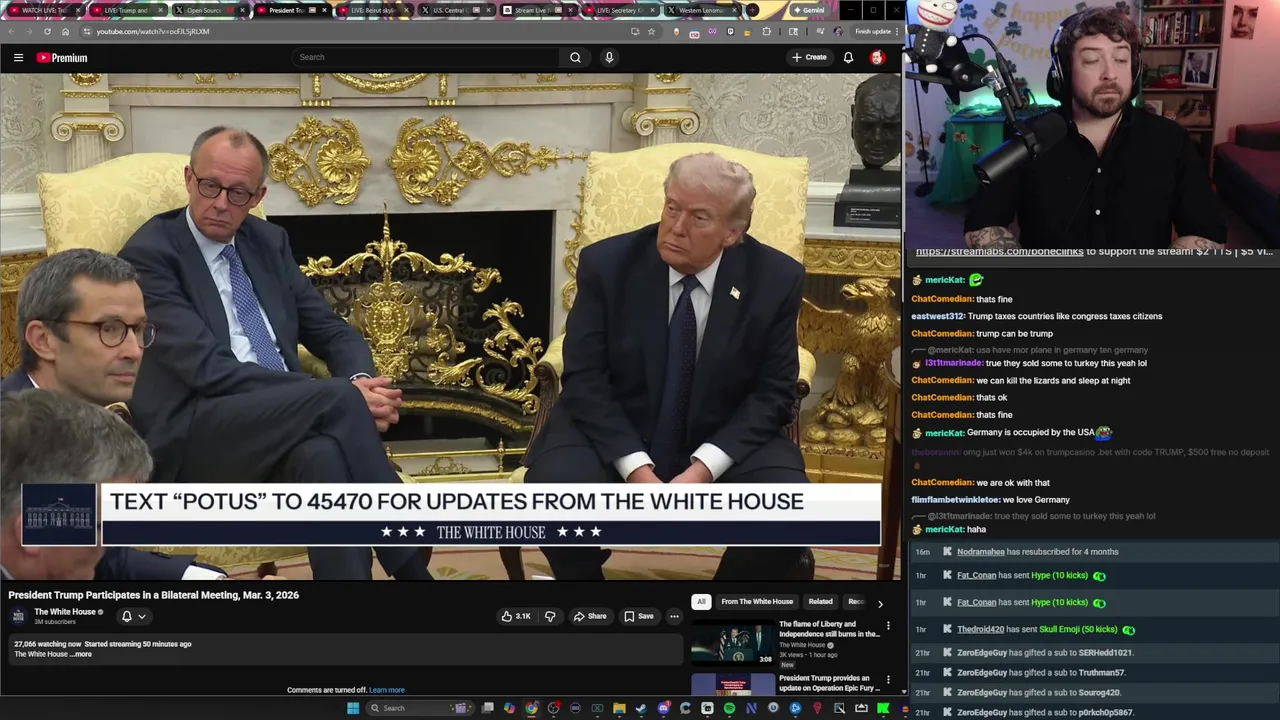Close the President Trump tab
This screenshot has height=720, width=1280.
(324, 11)
